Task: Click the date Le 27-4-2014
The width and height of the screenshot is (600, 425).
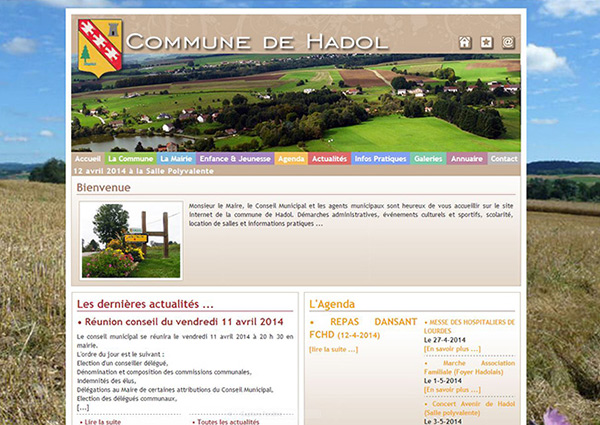Action: [445, 340]
